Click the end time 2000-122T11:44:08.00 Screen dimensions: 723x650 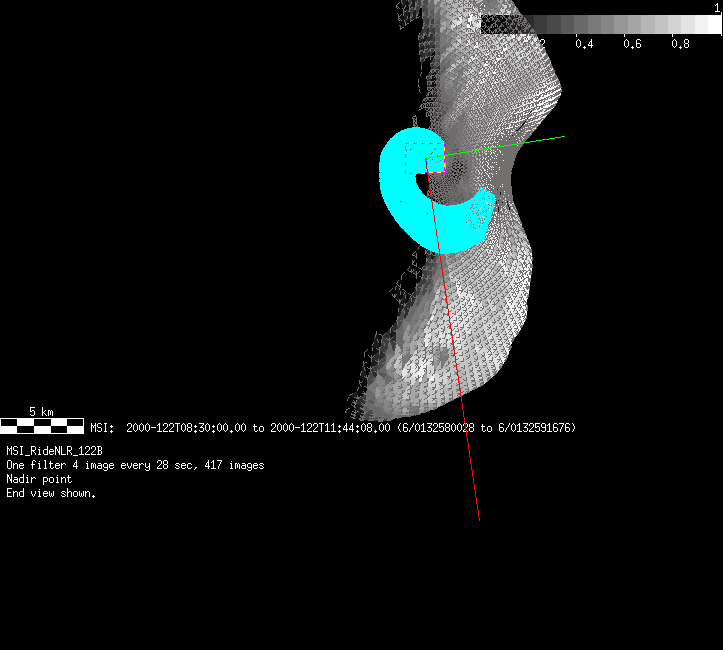(330, 428)
